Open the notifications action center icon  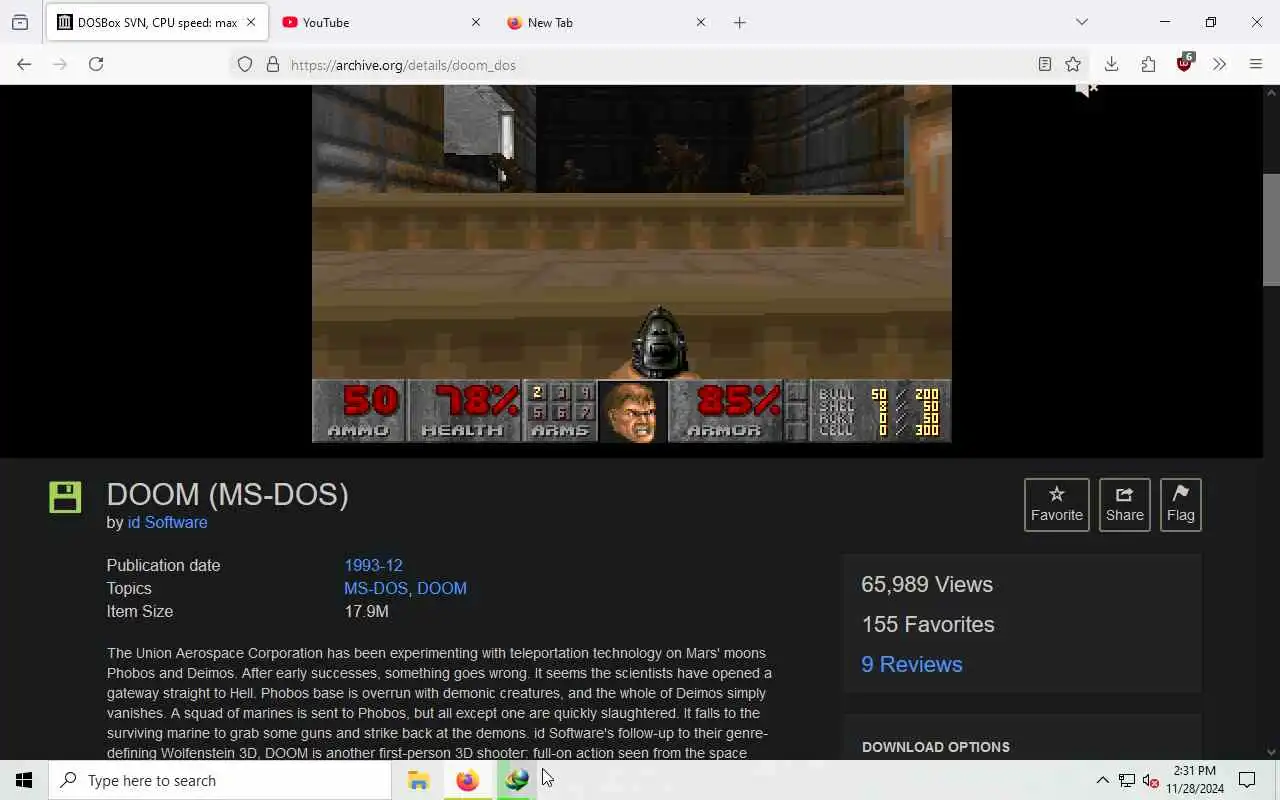[x=1247, y=780]
